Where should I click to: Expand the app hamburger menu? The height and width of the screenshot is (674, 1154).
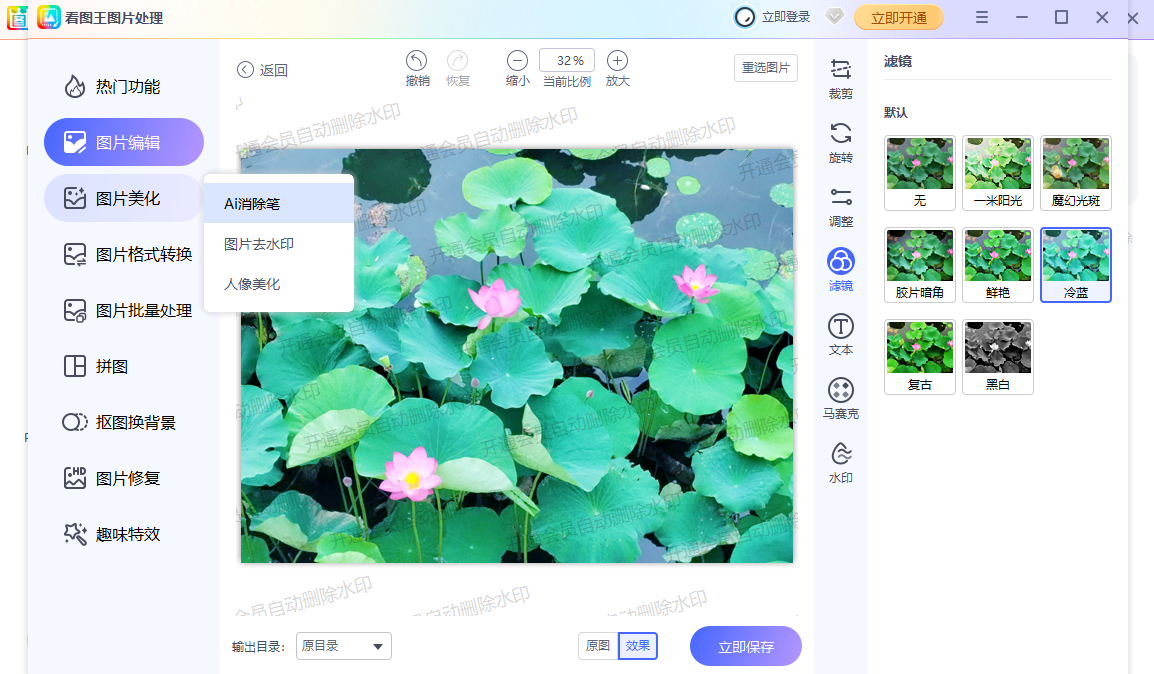click(x=981, y=17)
